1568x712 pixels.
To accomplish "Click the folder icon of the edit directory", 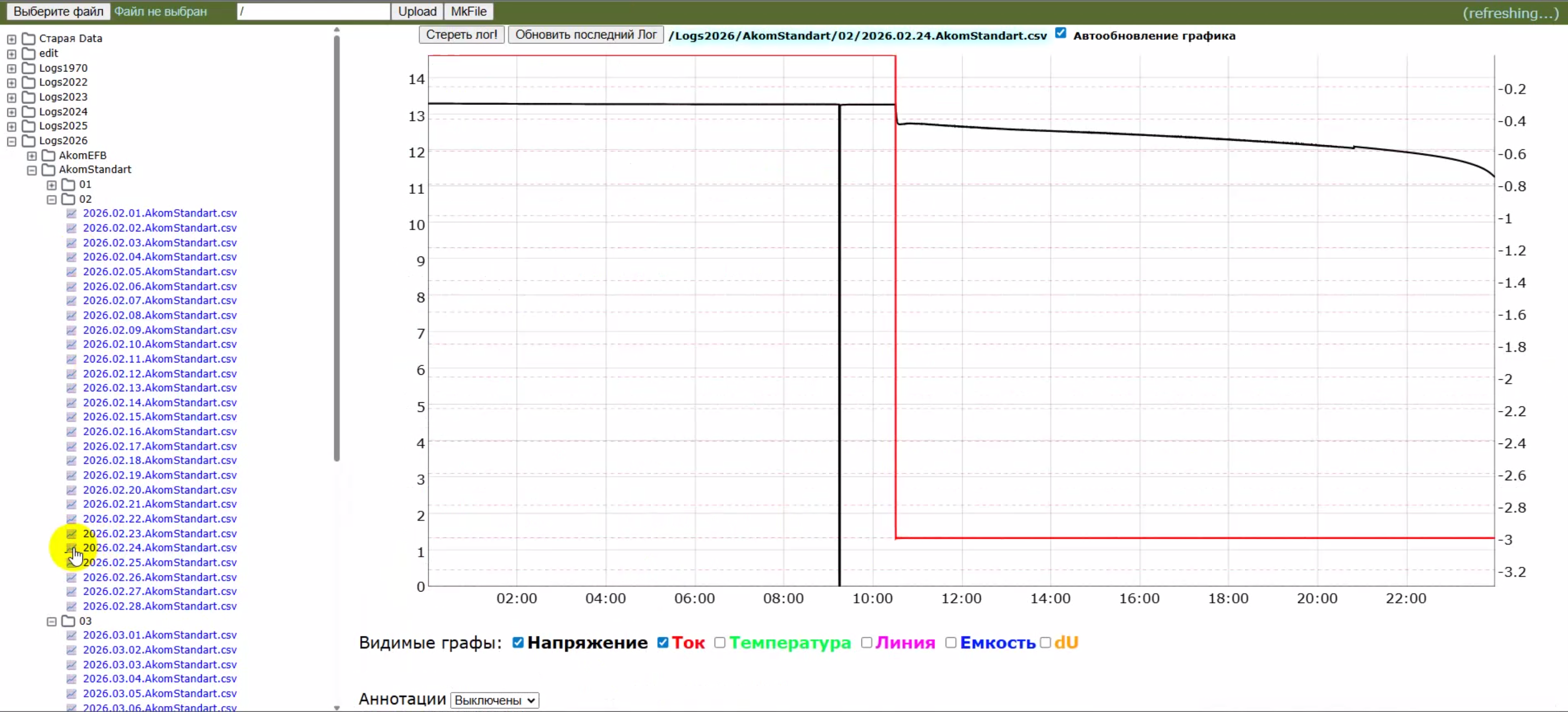I will (28, 53).
